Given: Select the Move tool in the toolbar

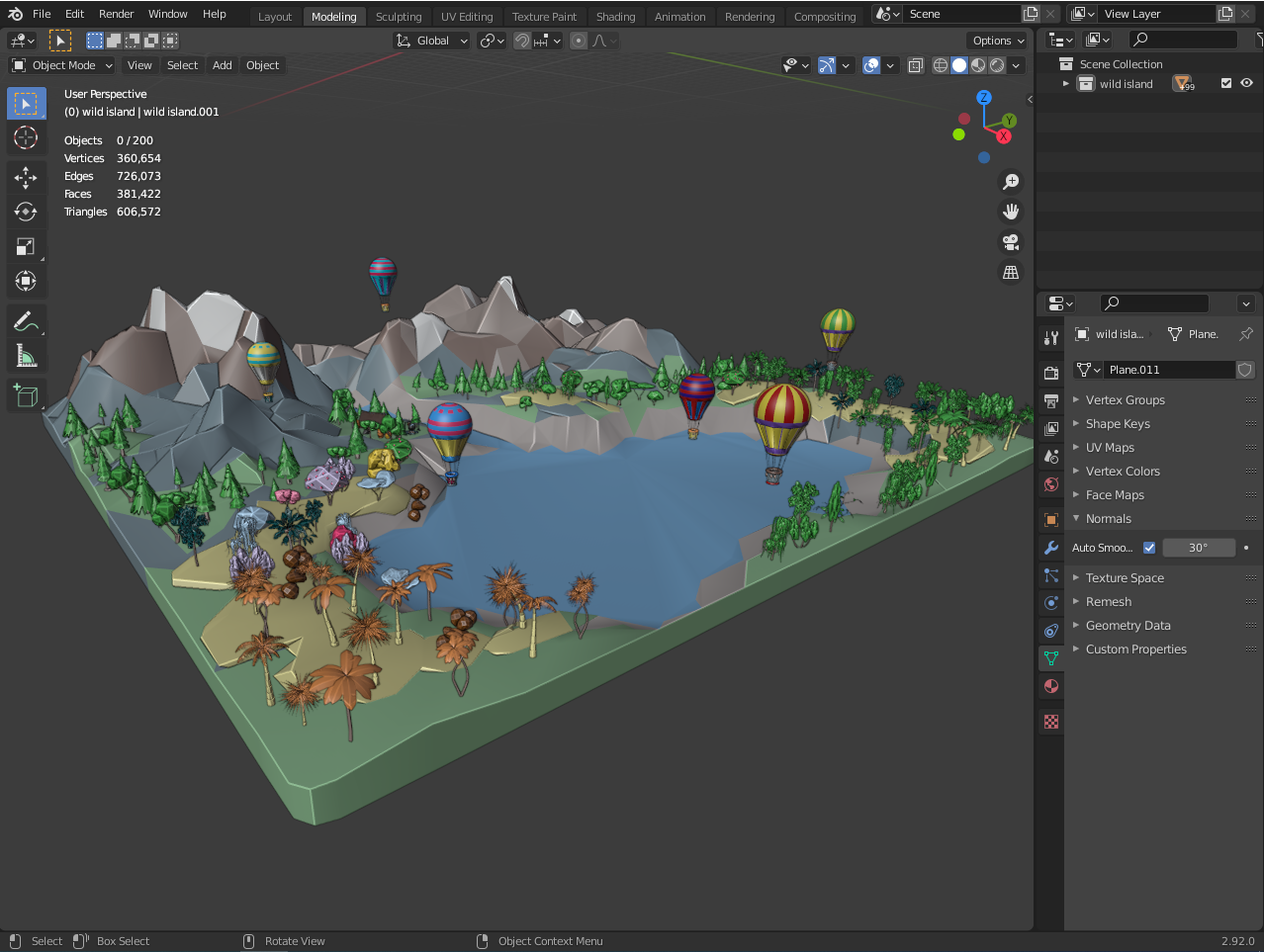Looking at the screenshot, I should [26, 177].
